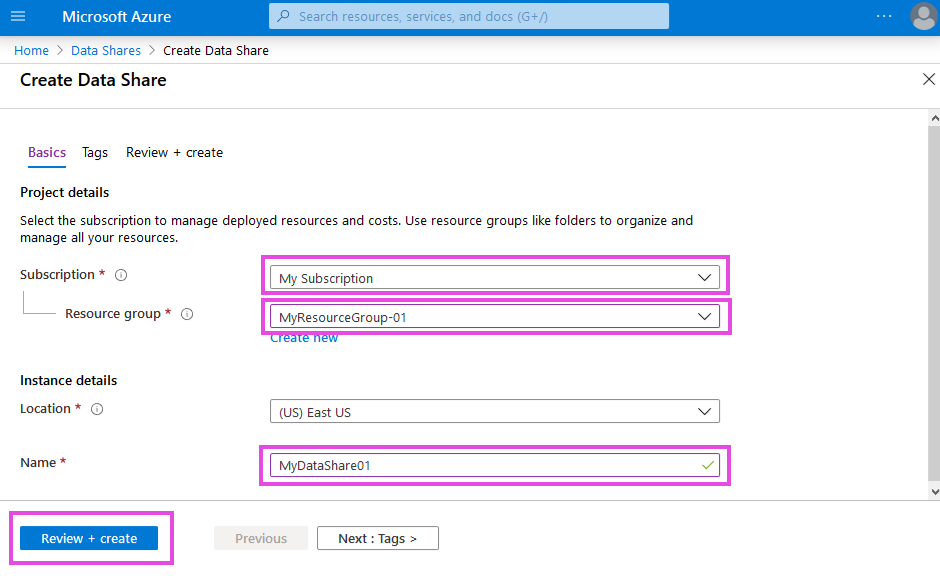Open the ellipsis more options menu
The height and width of the screenshot is (581, 940).
click(x=884, y=16)
